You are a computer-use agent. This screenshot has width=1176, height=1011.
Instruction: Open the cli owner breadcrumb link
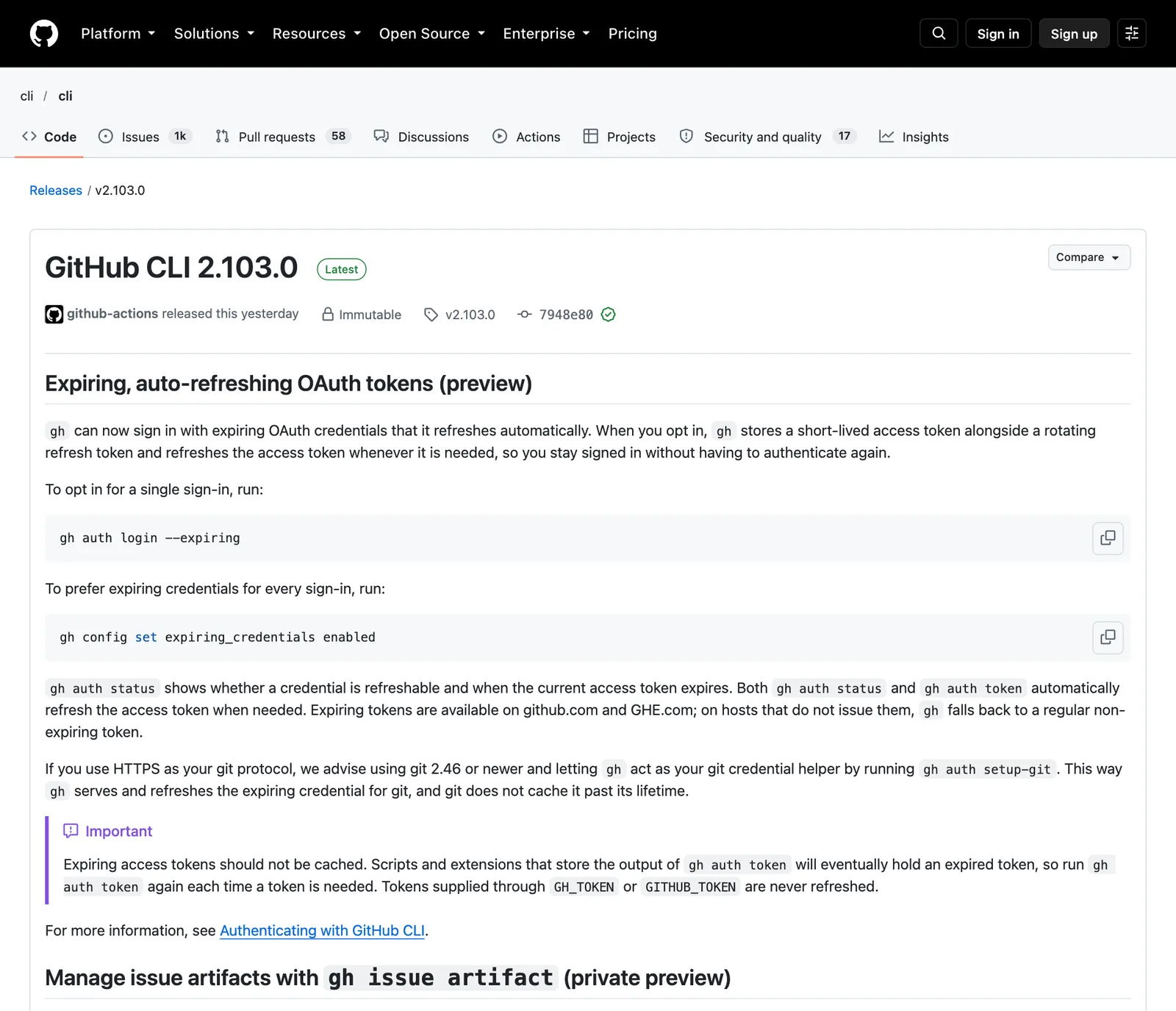(x=26, y=96)
